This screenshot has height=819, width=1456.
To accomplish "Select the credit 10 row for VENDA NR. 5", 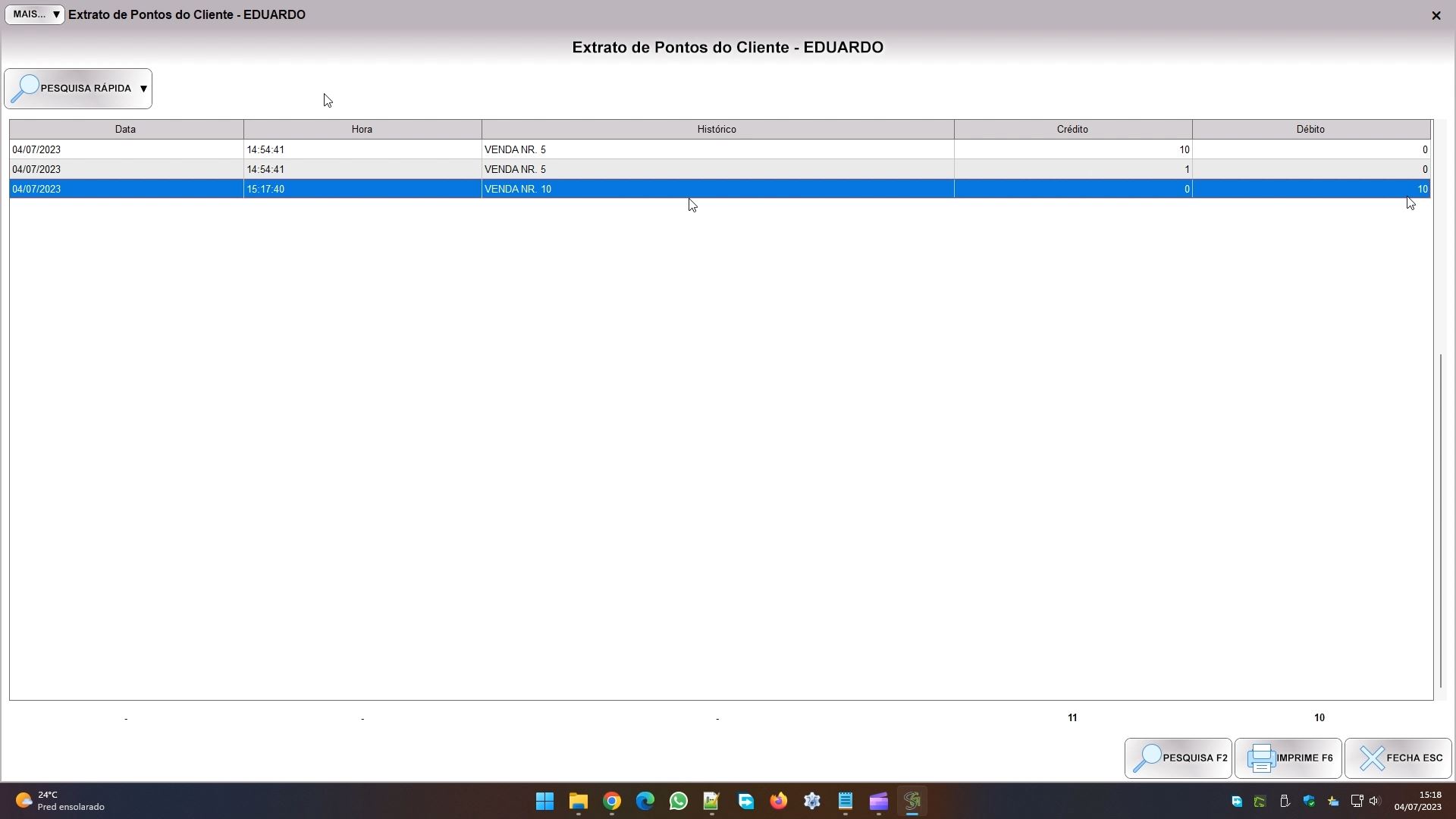I will tap(720, 150).
